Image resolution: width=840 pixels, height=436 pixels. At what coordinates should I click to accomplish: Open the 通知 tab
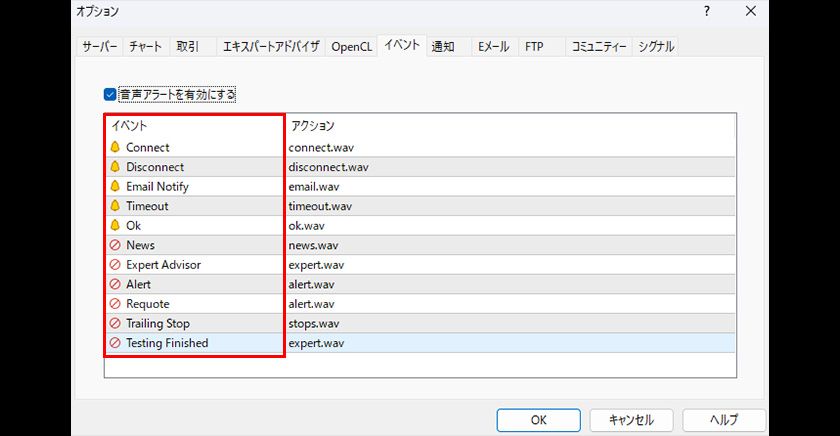tap(443, 46)
